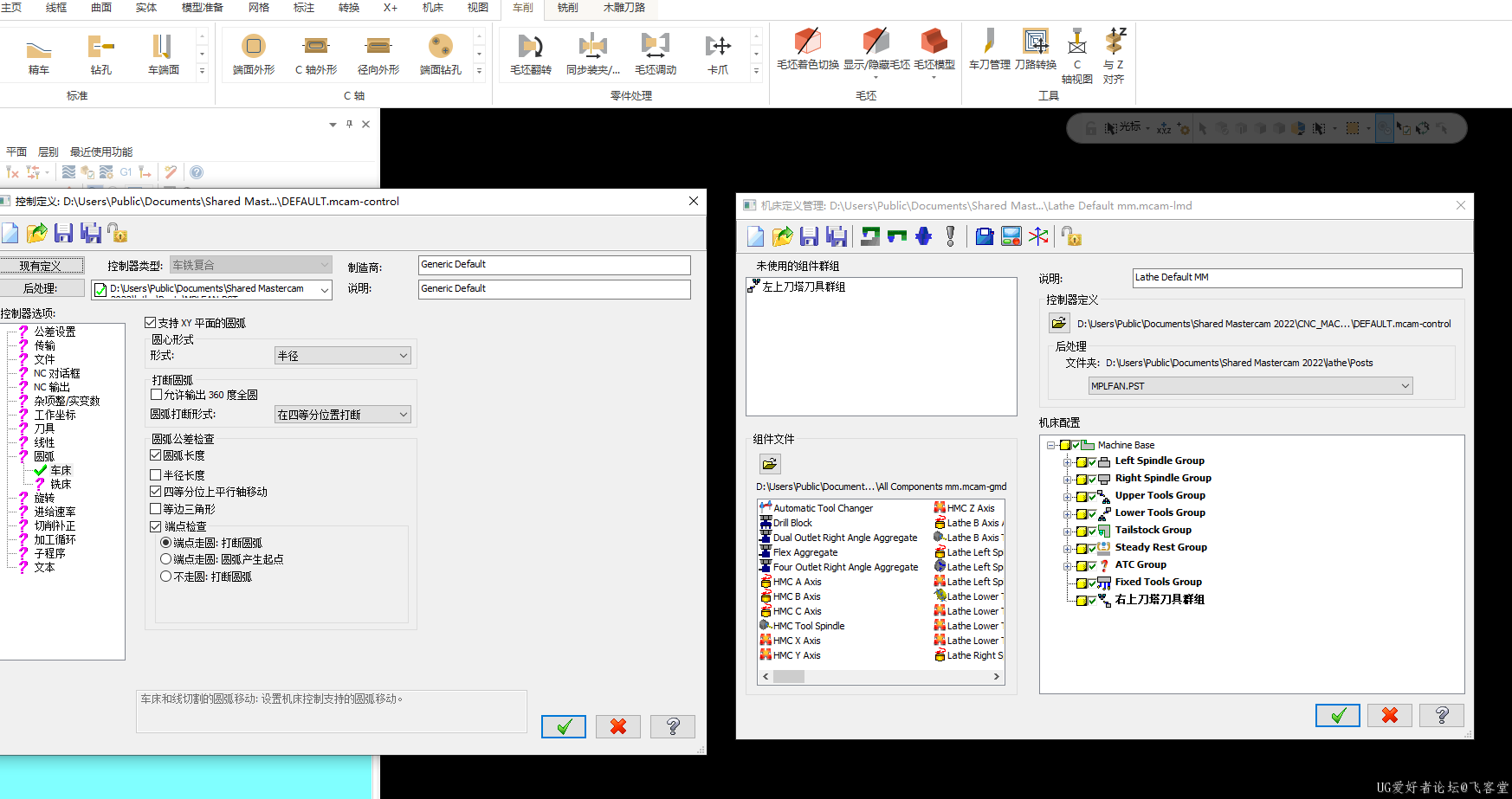Select the 钻孔 drilling toolpath icon
The height and width of the screenshot is (799, 1512).
[101, 54]
